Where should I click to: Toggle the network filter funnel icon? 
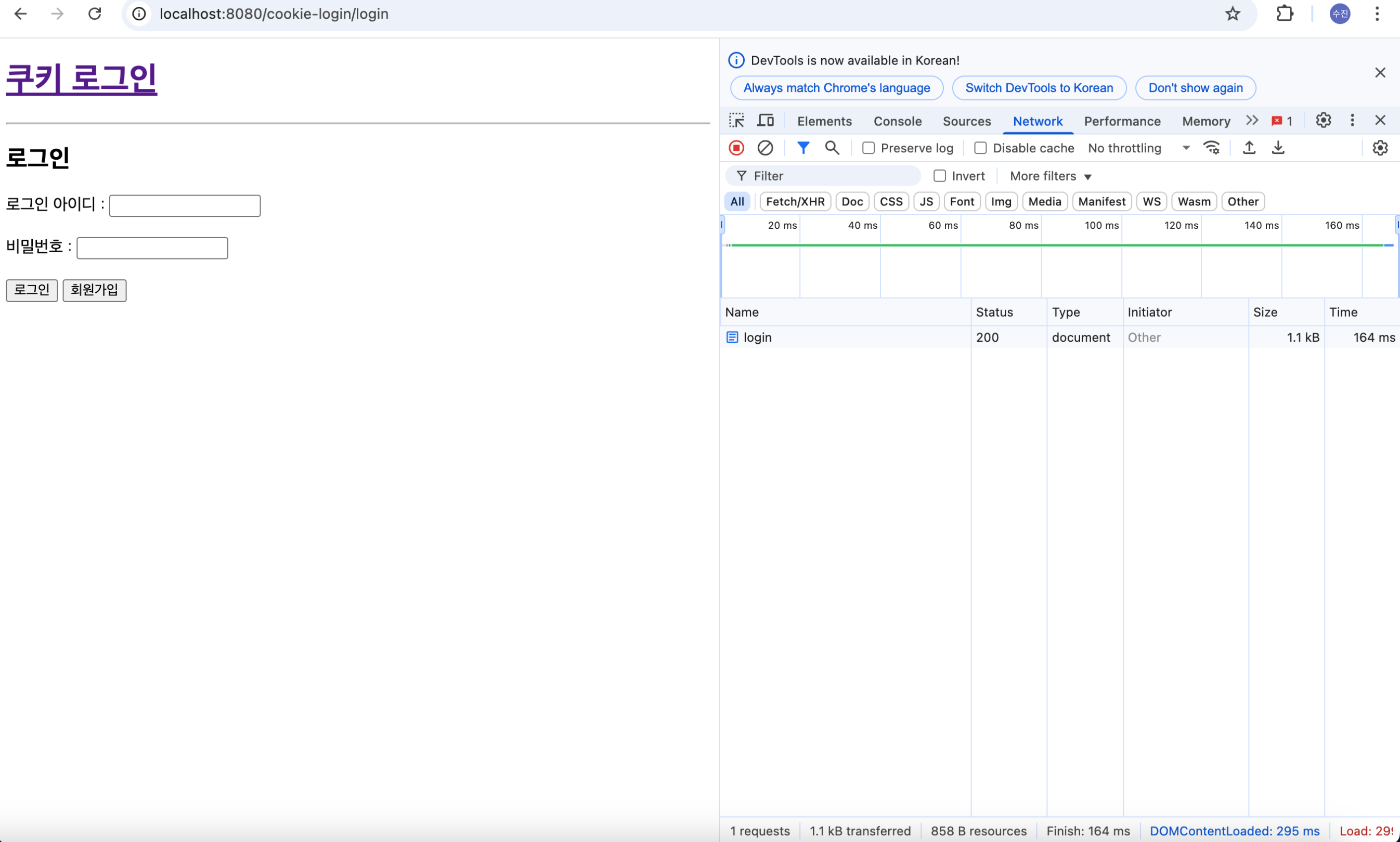click(x=802, y=148)
